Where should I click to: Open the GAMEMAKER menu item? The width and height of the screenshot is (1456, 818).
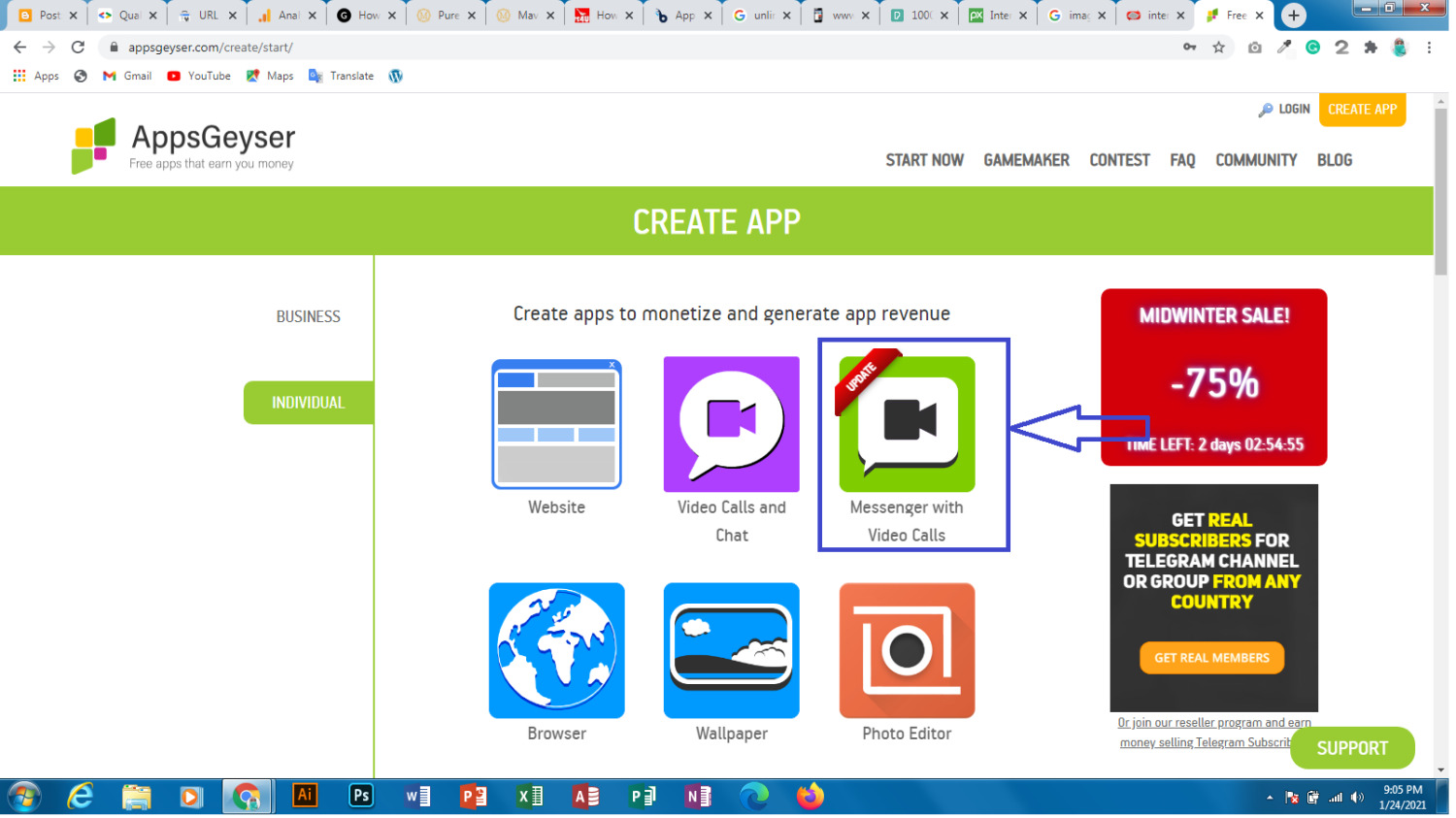[1026, 160]
